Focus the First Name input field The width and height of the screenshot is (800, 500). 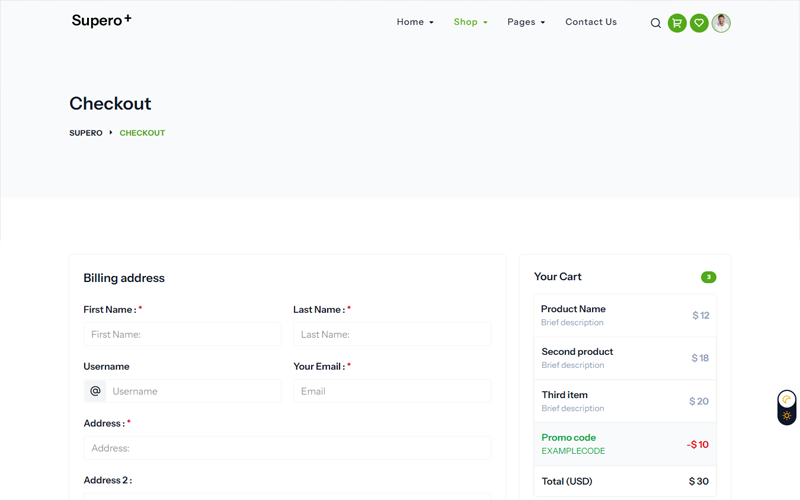[x=182, y=335]
